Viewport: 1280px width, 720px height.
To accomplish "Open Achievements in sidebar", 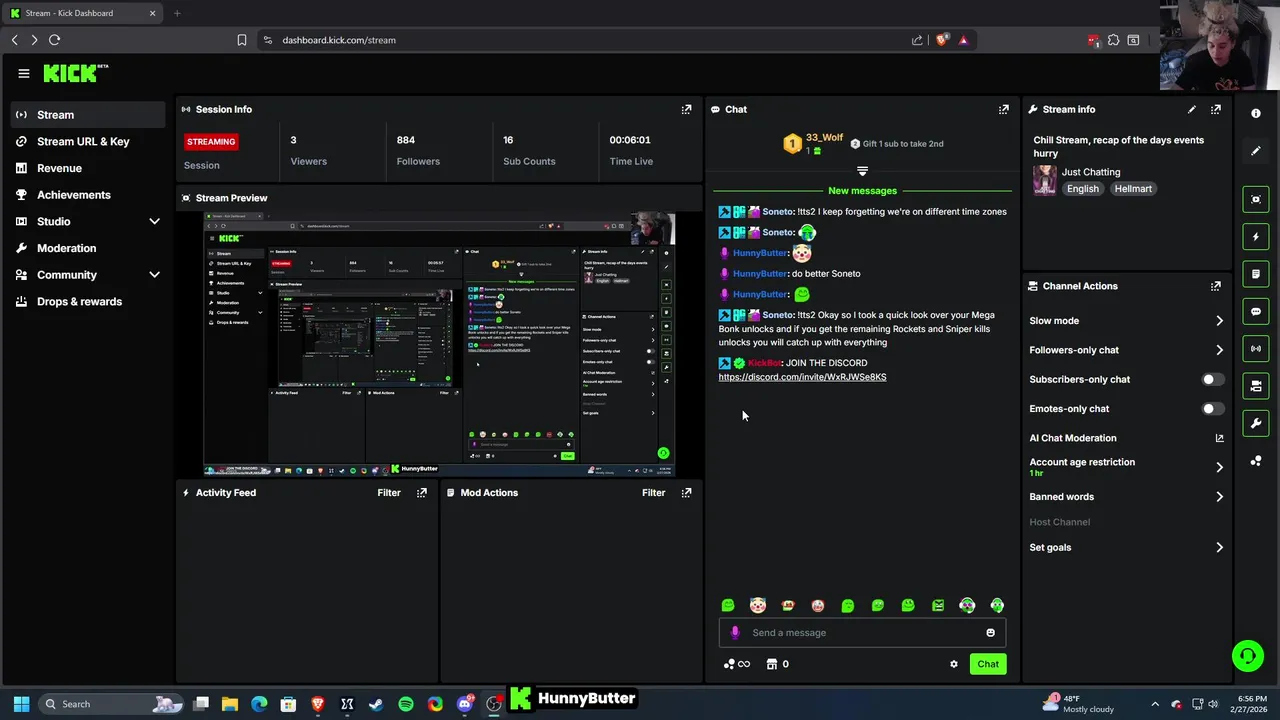I will pos(89,195).
